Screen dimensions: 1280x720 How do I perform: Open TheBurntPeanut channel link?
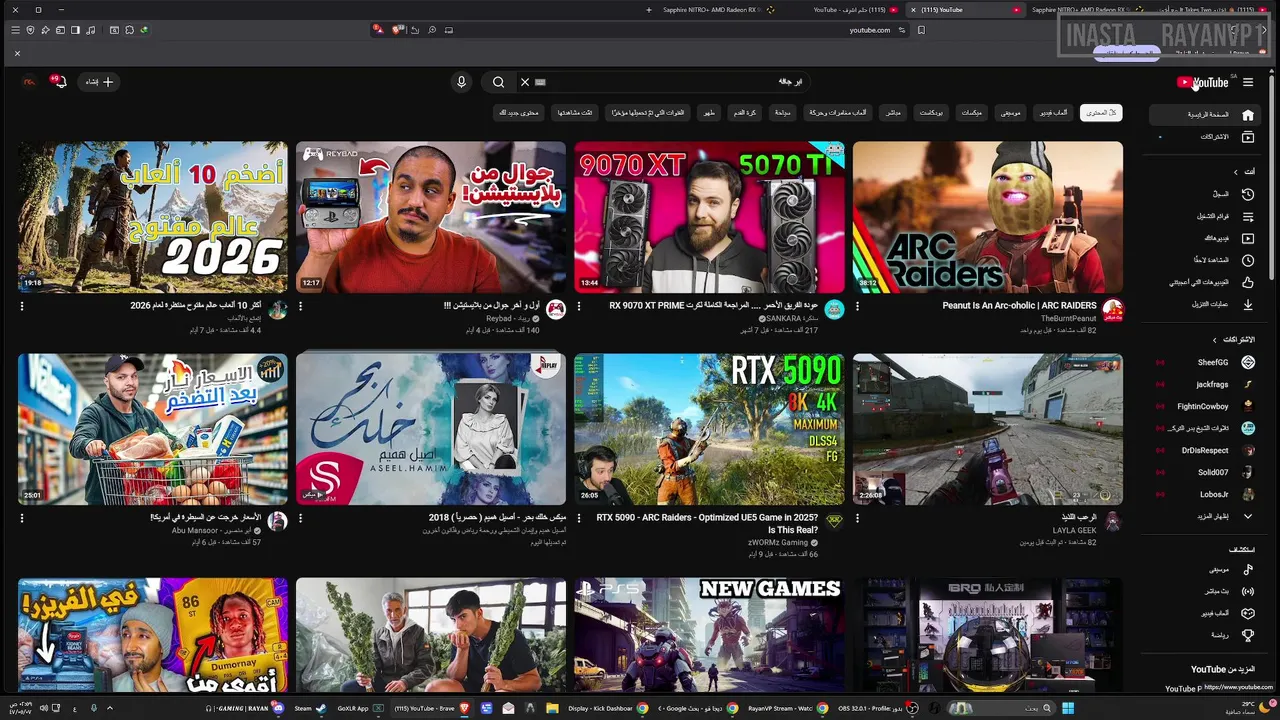coord(1069,318)
